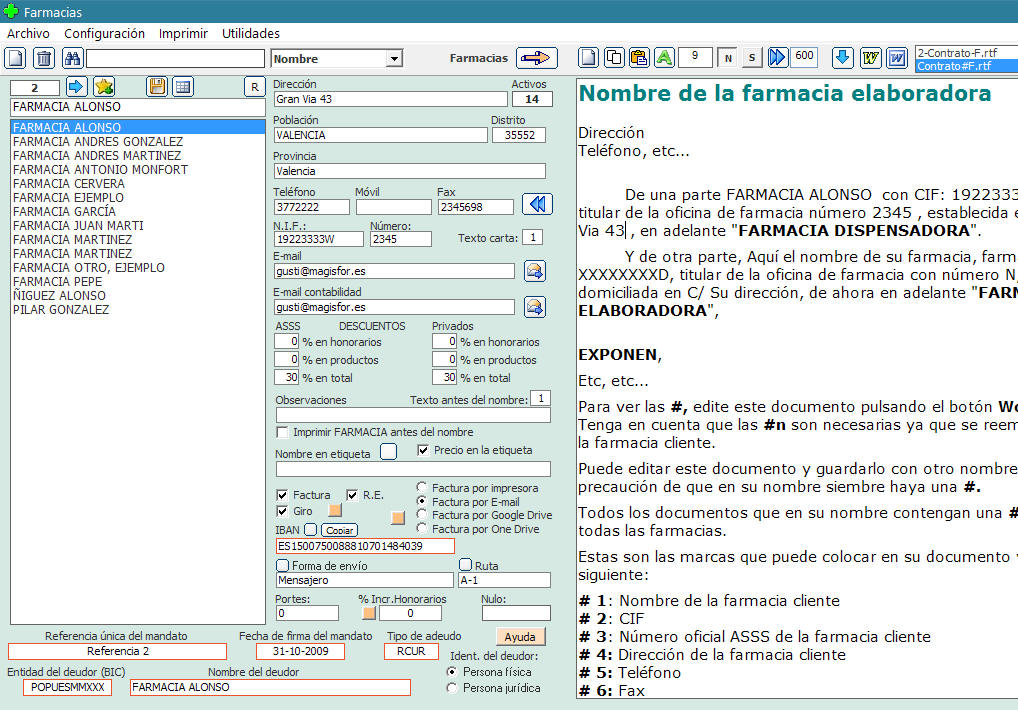Screen dimensions: 1018x710
Task: Click the clipboard paste icon in document toolbar
Action: [x=639, y=58]
